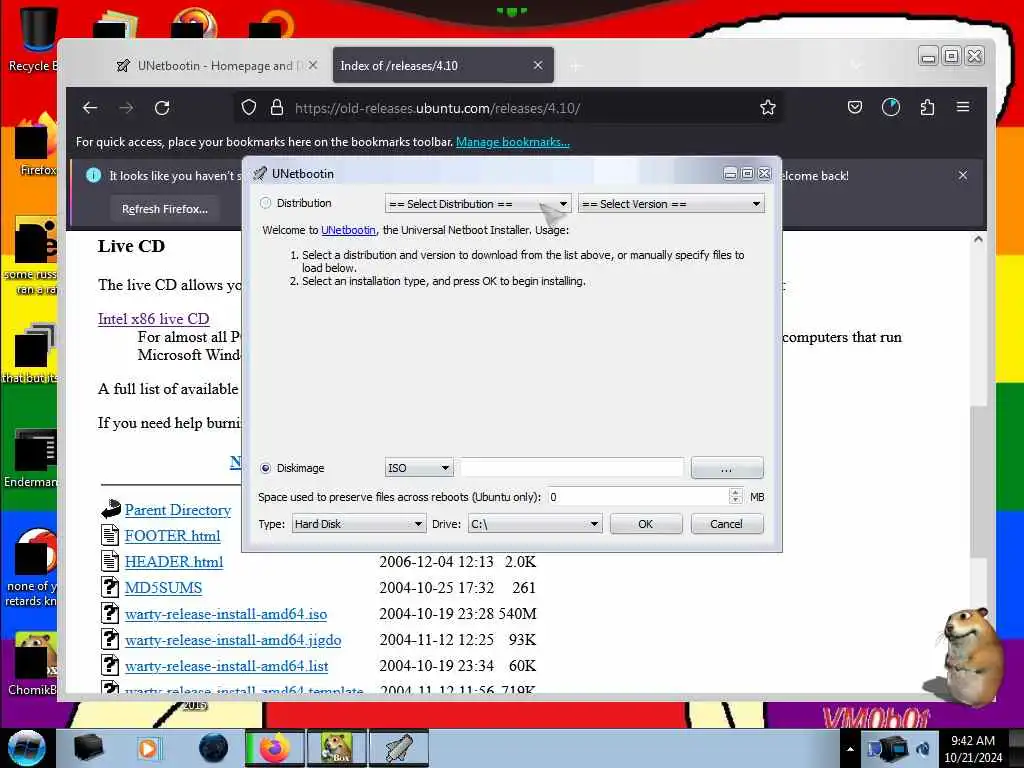Open the Parent Directory link
1024x768 pixels.
coord(178,510)
